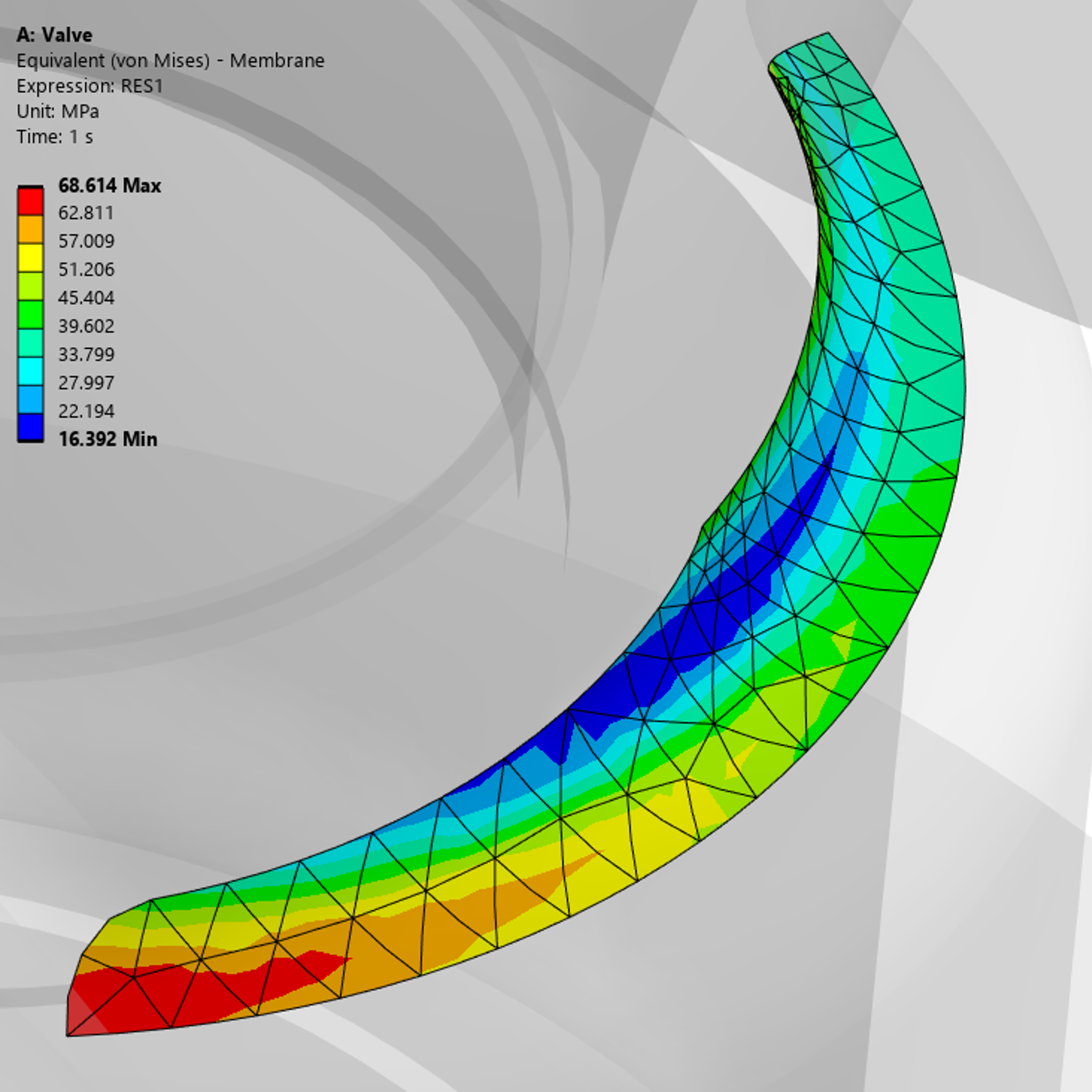This screenshot has height=1092, width=1092.
Task: Select the teal-green legend band
Action: click(x=31, y=343)
